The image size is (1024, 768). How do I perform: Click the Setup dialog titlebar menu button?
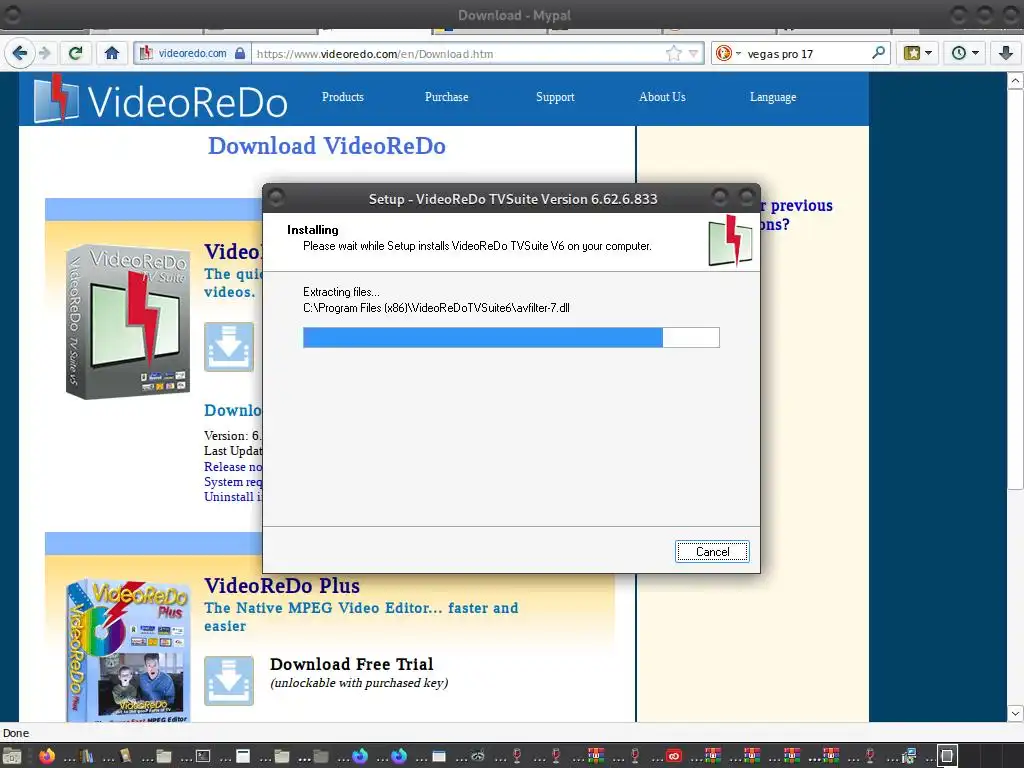point(276,197)
